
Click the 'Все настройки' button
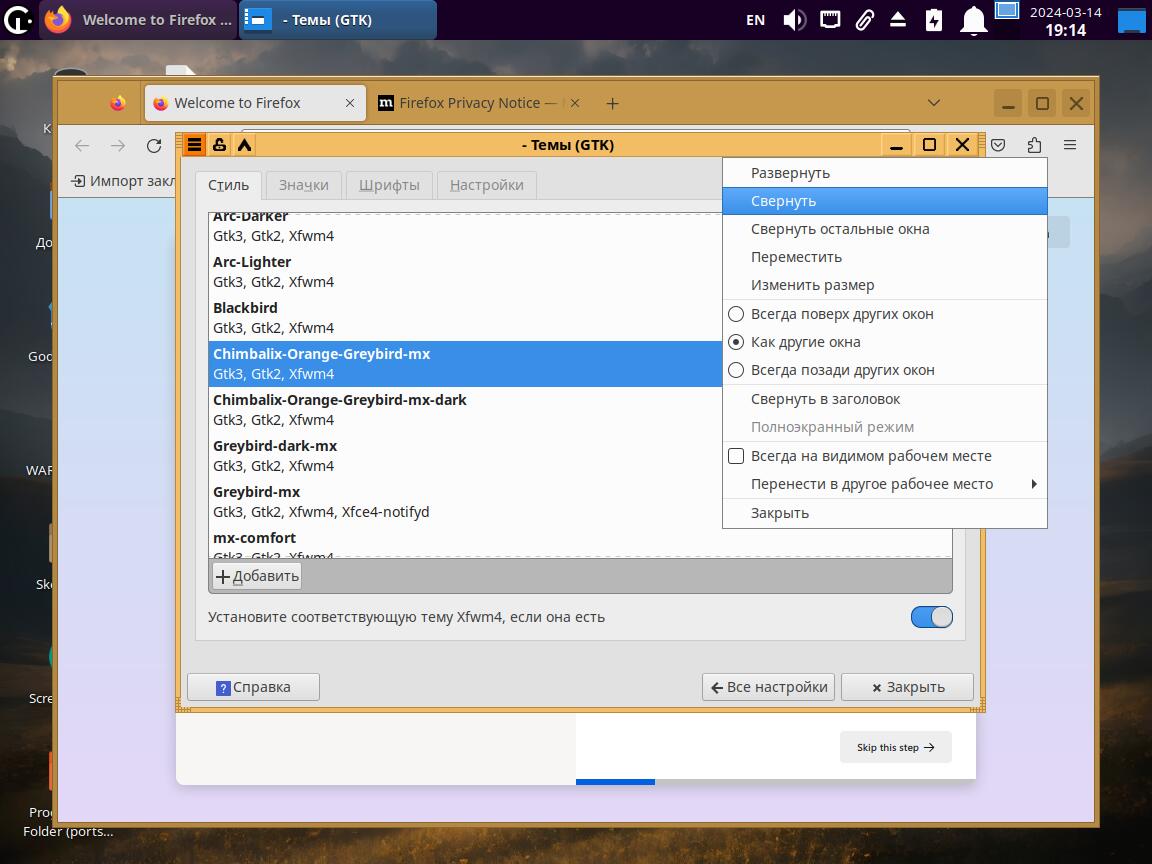(769, 687)
